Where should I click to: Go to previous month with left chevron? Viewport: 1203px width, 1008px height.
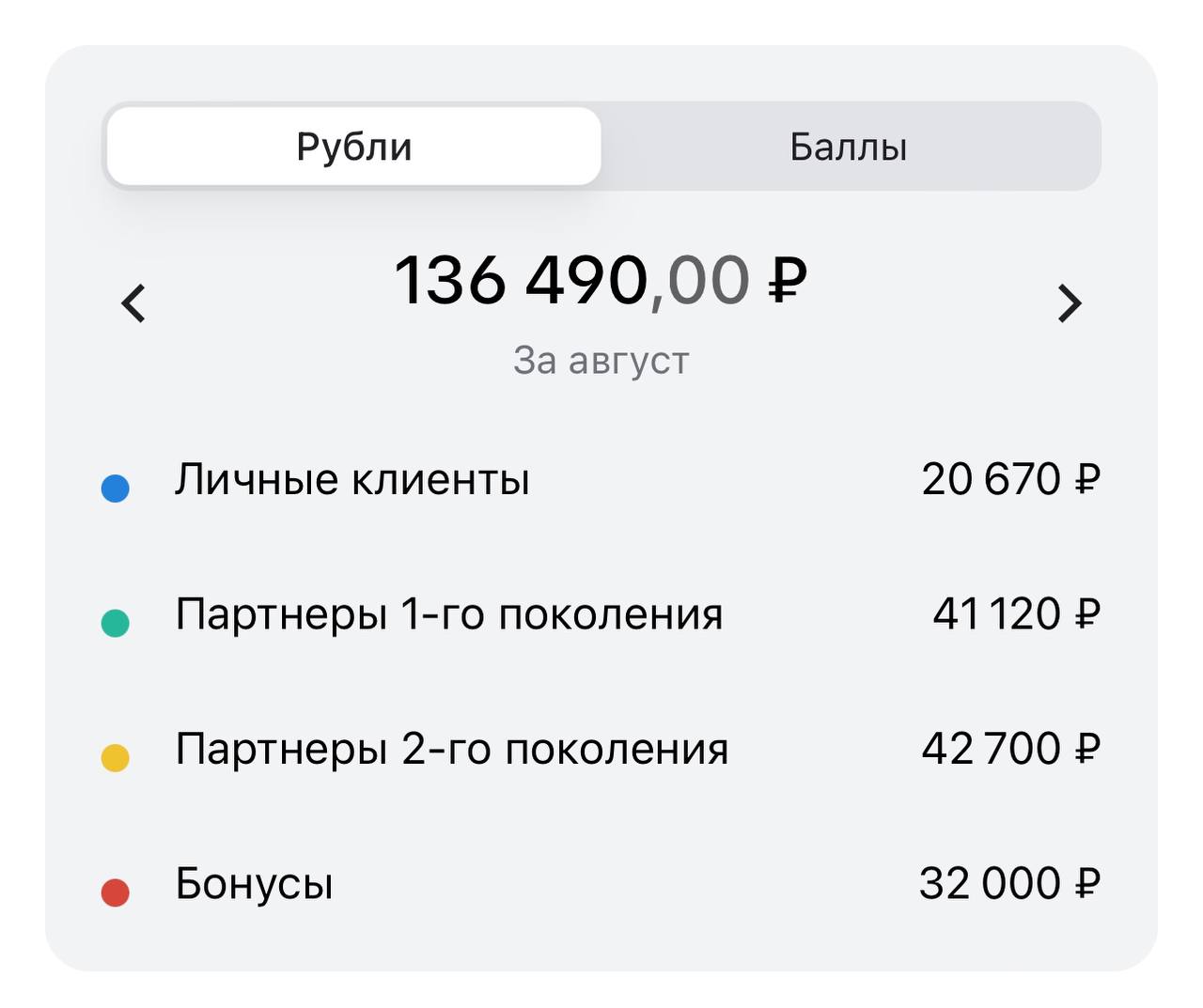[x=133, y=303]
